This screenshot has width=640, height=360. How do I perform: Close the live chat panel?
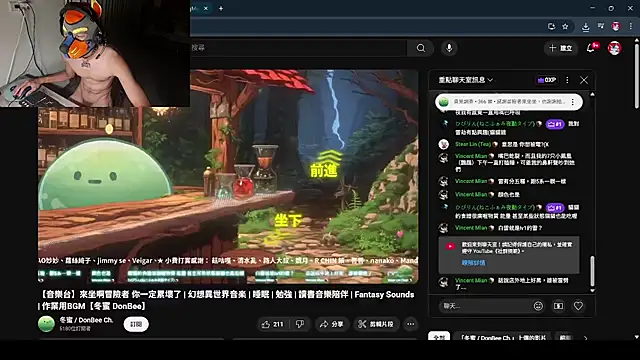[584, 80]
